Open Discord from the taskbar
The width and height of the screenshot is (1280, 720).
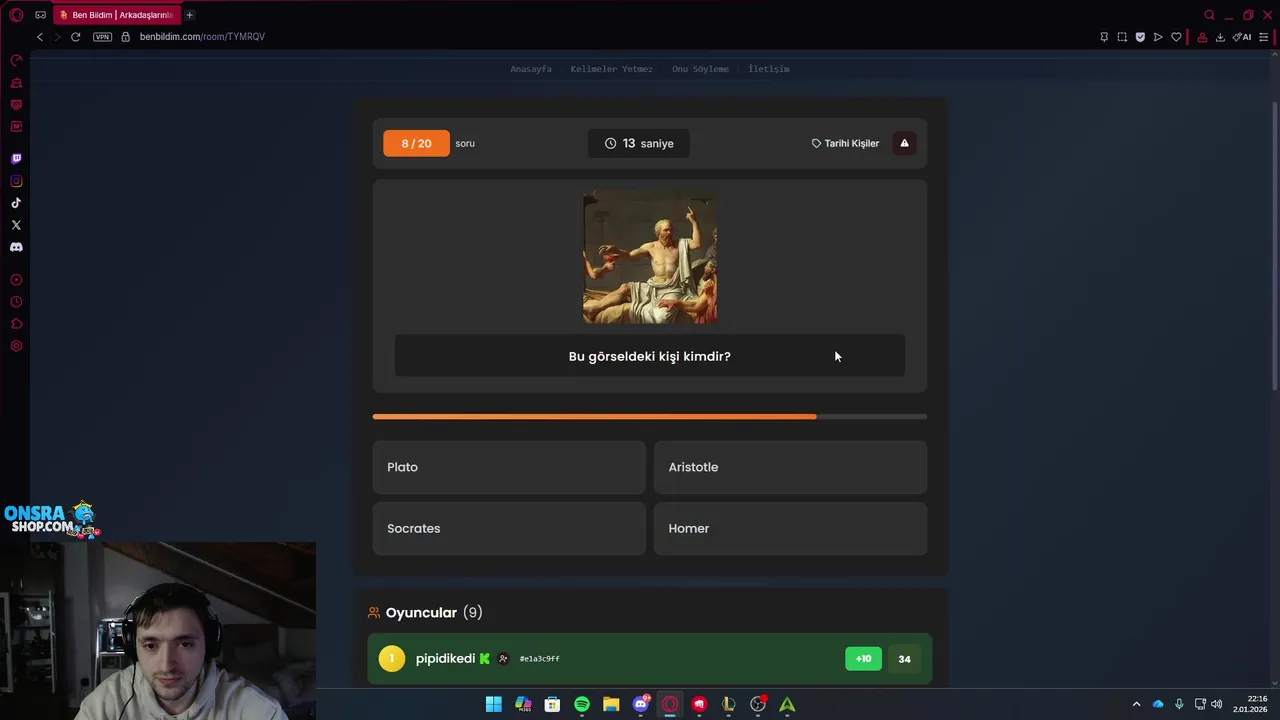(x=641, y=704)
